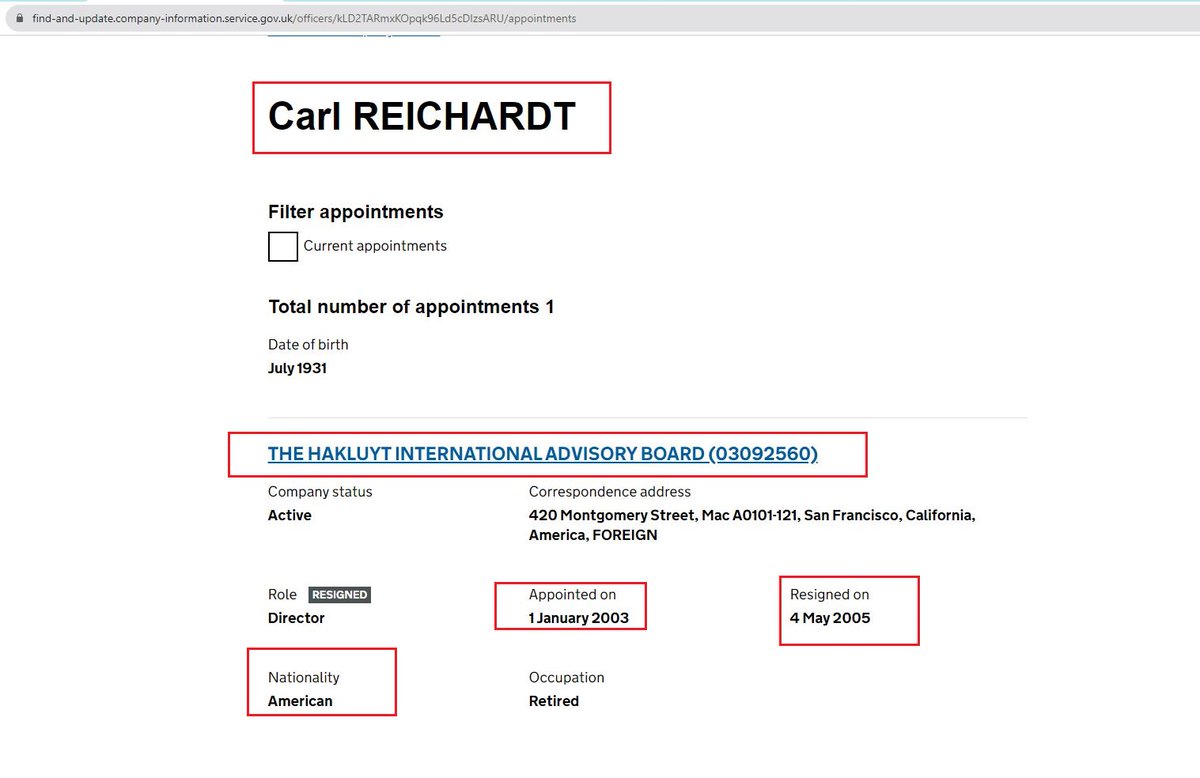Image resolution: width=1200 pixels, height=778 pixels.
Task: Select the URL in the address bar
Action: pos(304,18)
